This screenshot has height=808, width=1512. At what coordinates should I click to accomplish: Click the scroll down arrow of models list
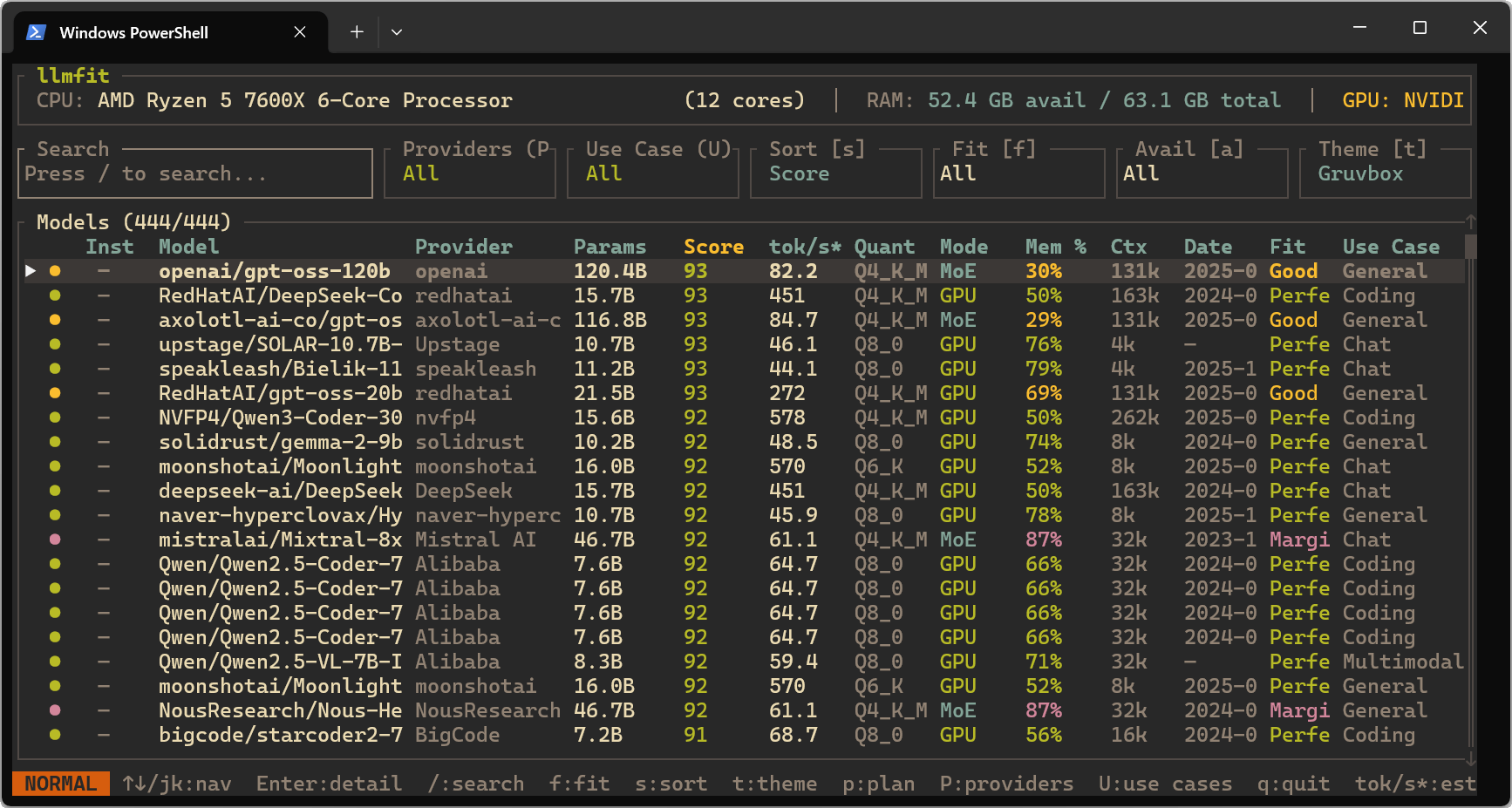pyautogui.click(x=1470, y=759)
